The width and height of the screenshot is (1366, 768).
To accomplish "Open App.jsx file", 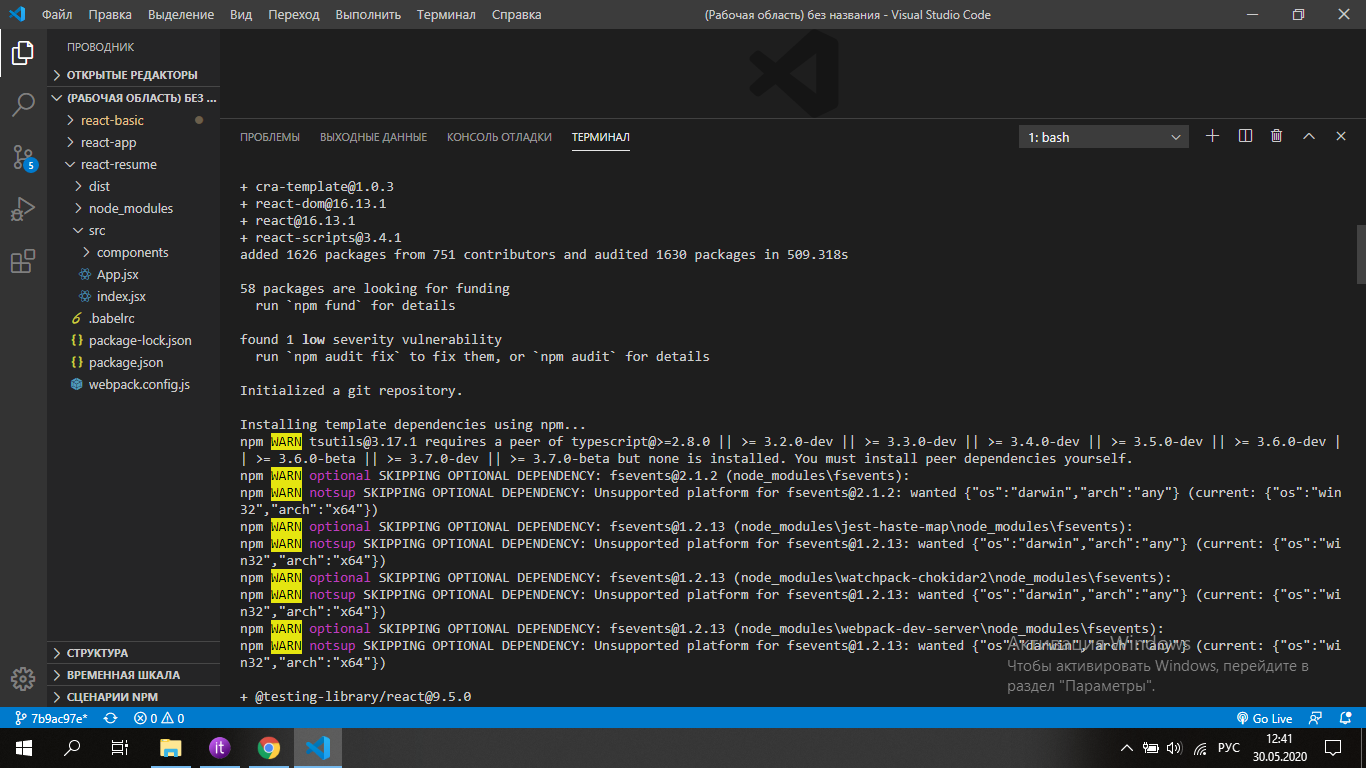I will coord(134,274).
